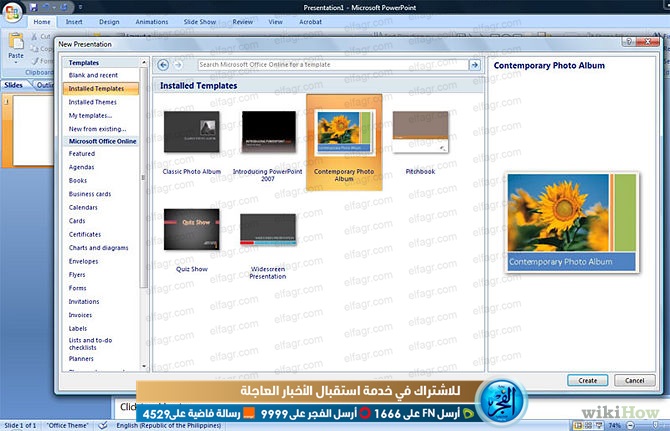
Task: Start Slide Show from status bar icon
Action: (599, 425)
